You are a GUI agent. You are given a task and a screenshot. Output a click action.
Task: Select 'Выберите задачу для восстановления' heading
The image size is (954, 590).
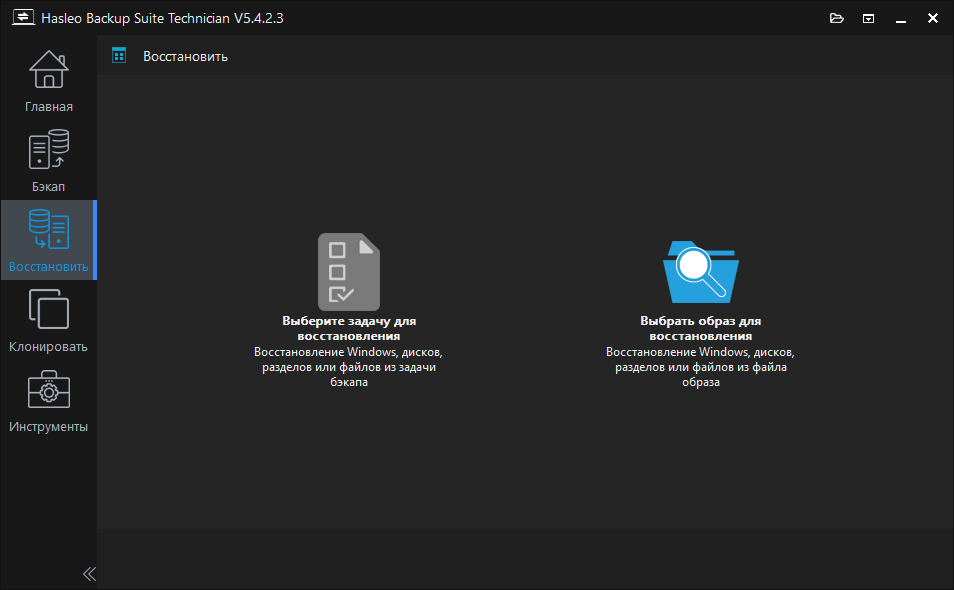(349, 328)
